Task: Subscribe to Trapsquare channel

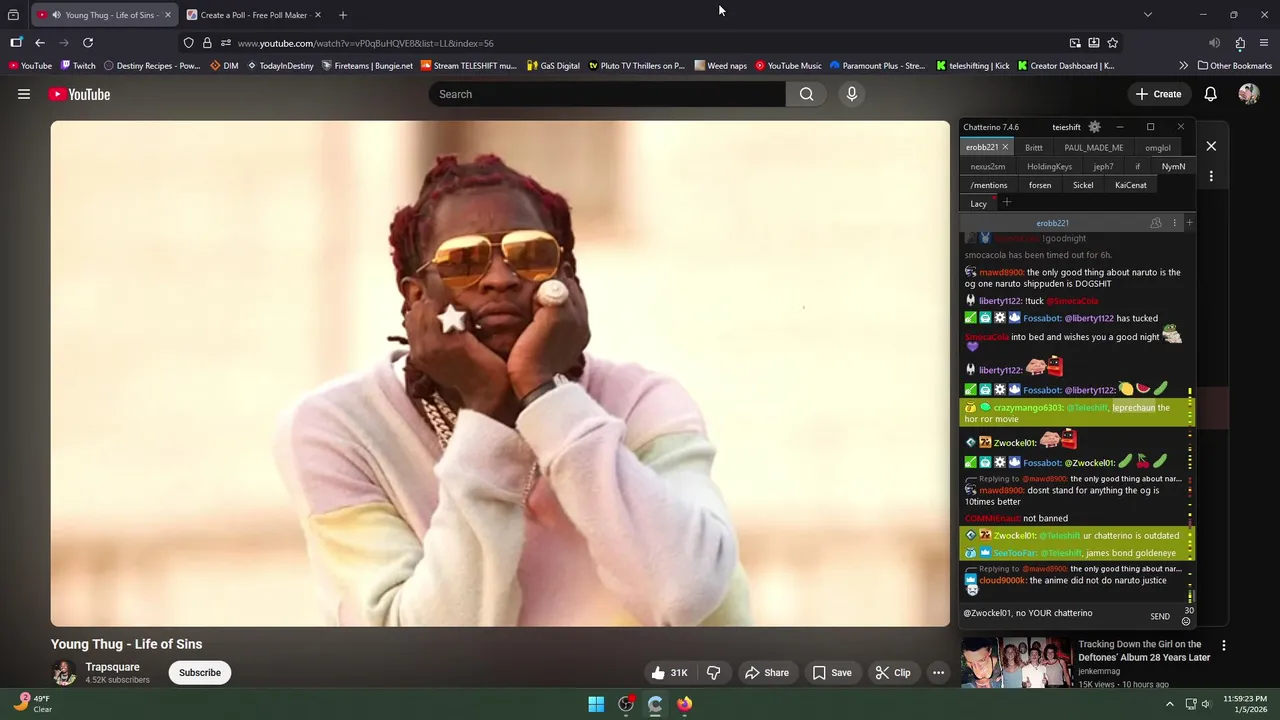Action: coord(200,673)
